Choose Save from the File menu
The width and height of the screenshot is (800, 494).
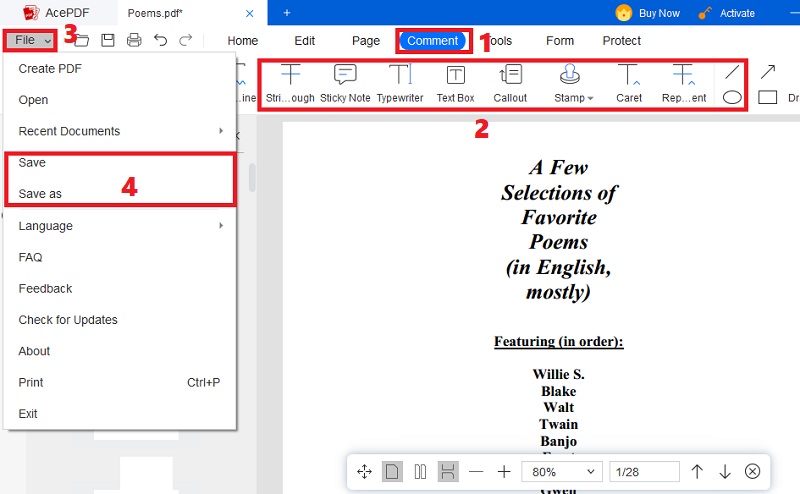[x=119, y=163]
